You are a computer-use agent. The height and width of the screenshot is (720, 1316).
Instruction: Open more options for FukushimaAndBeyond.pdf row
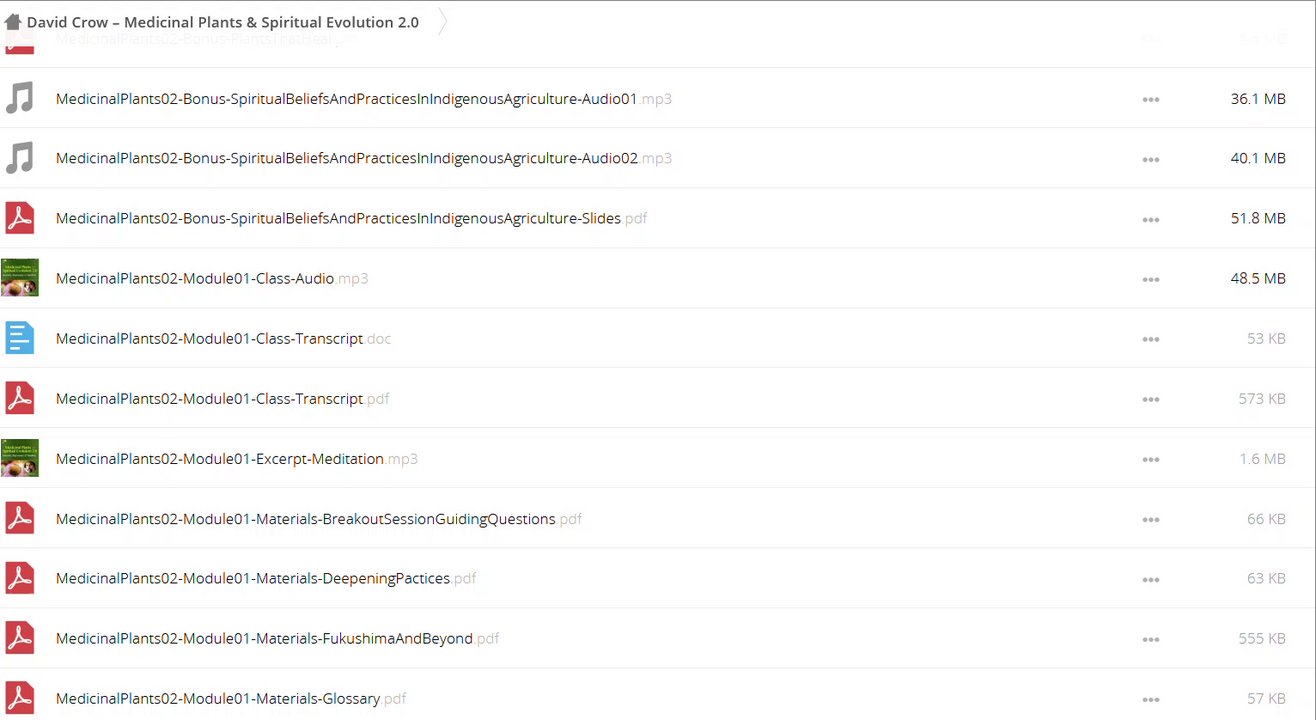coord(1151,639)
